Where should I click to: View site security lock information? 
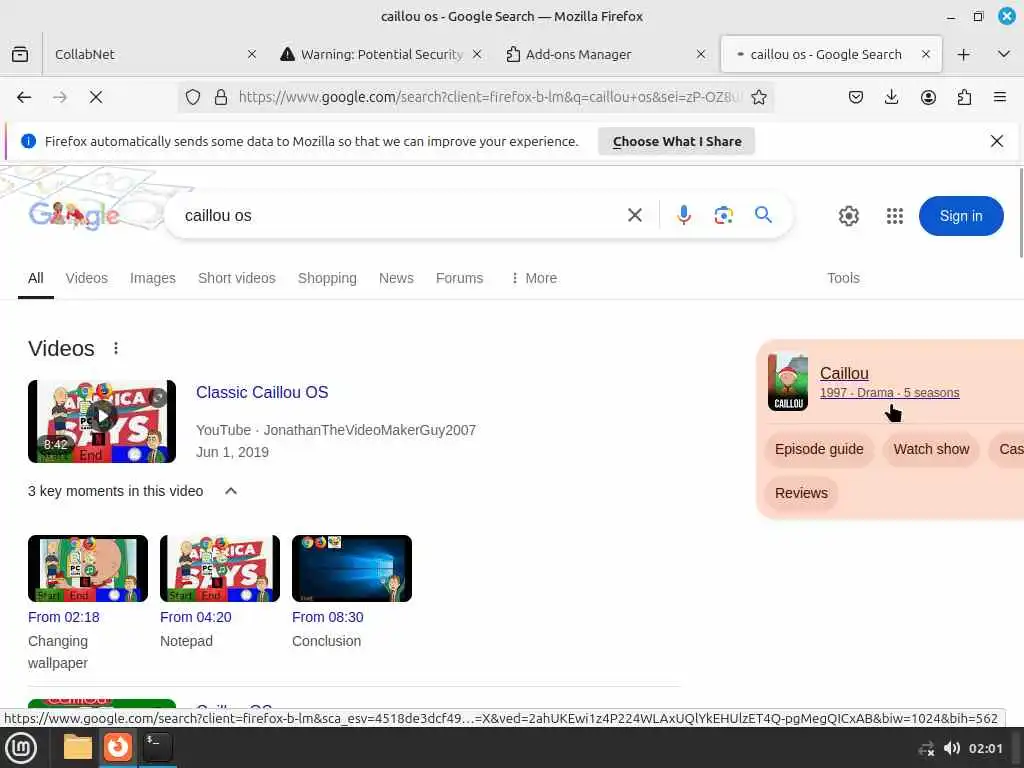coord(221,97)
